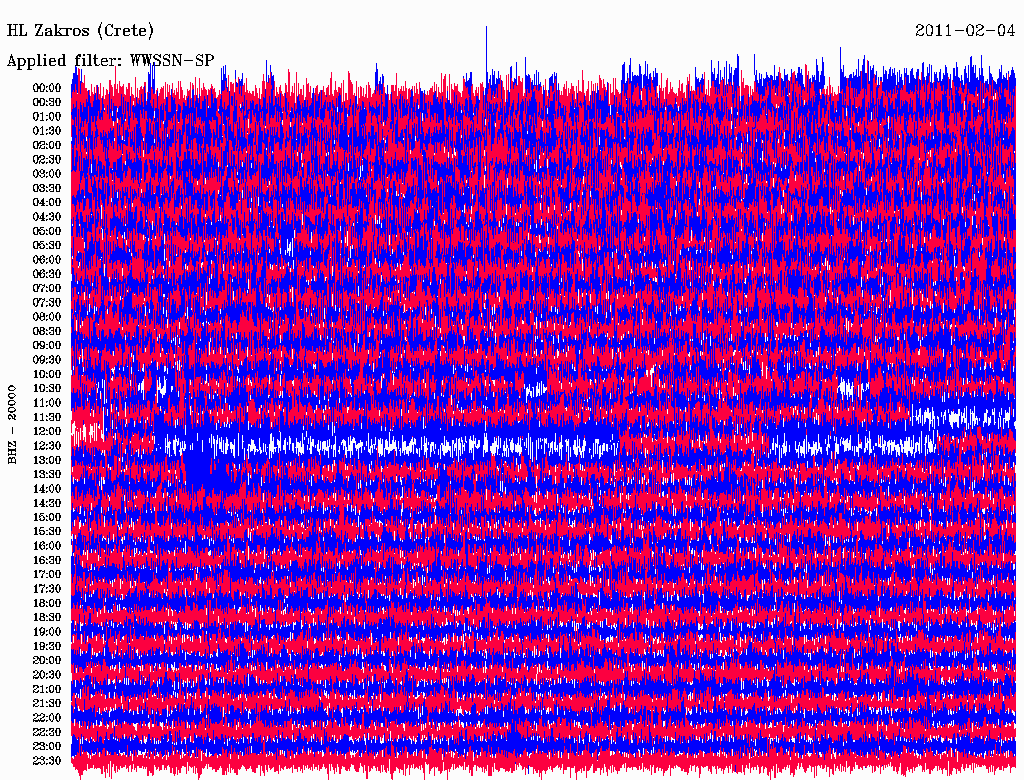Click the 19:30 time label
Screen dimensions: 1024x780
pos(47,647)
